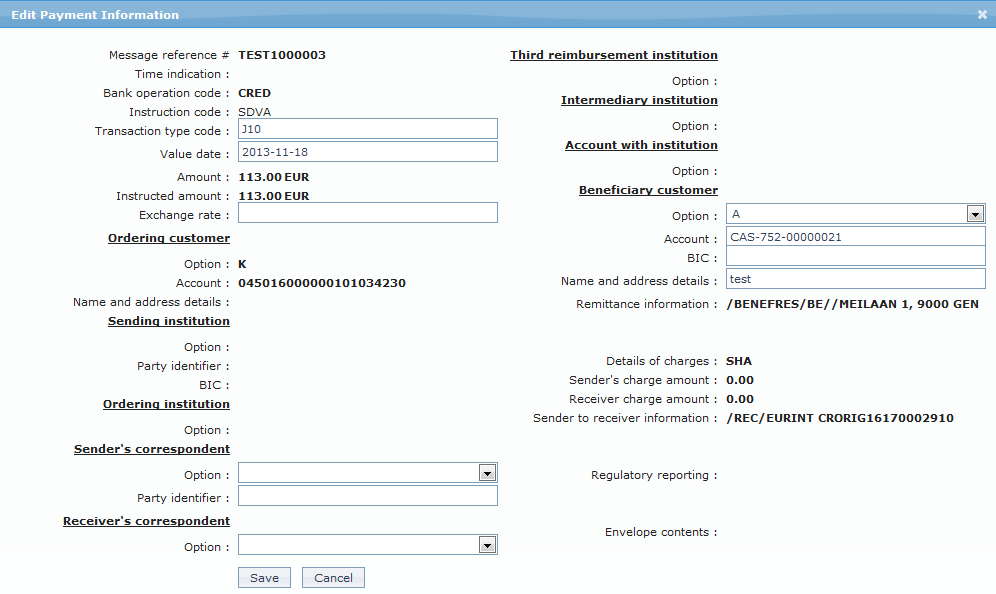The image size is (996, 594).
Task: Click the empty Exchange rate field
Action: point(367,212)
